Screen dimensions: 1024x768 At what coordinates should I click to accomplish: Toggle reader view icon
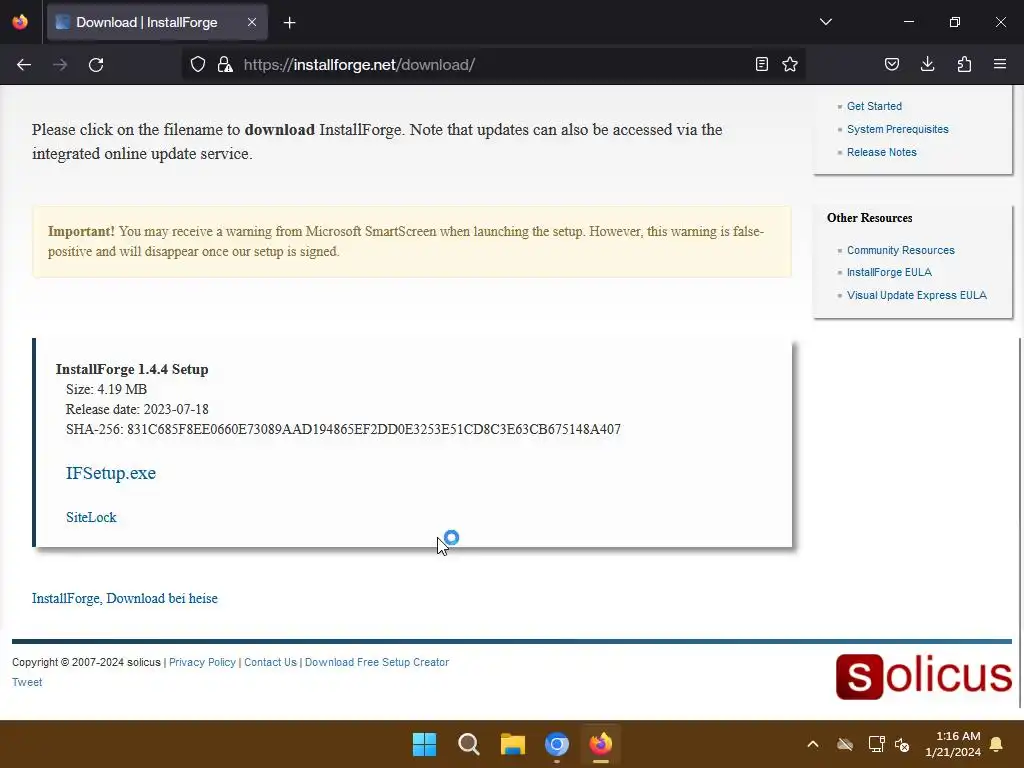click(x=761, y=64)
